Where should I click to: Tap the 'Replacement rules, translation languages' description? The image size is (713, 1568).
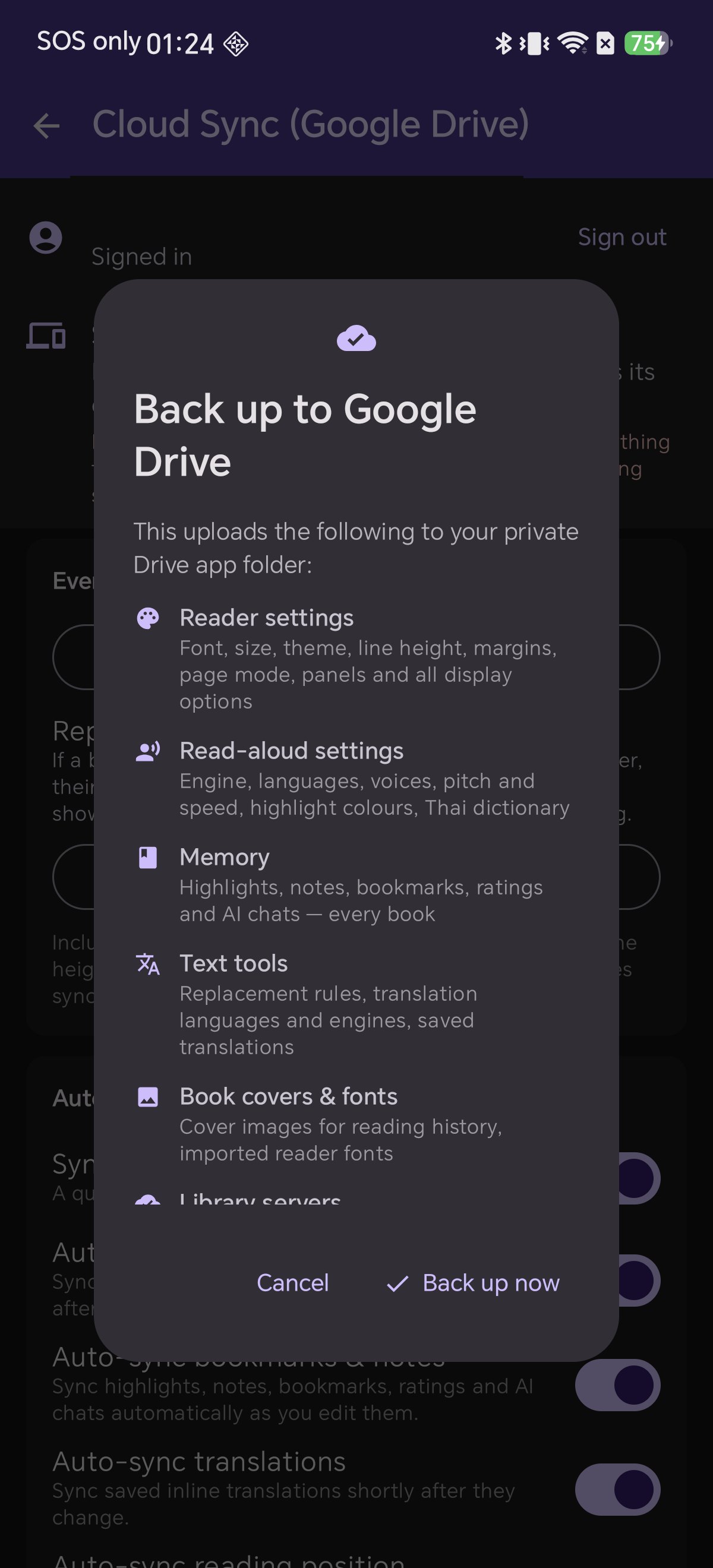point(329,1020)
